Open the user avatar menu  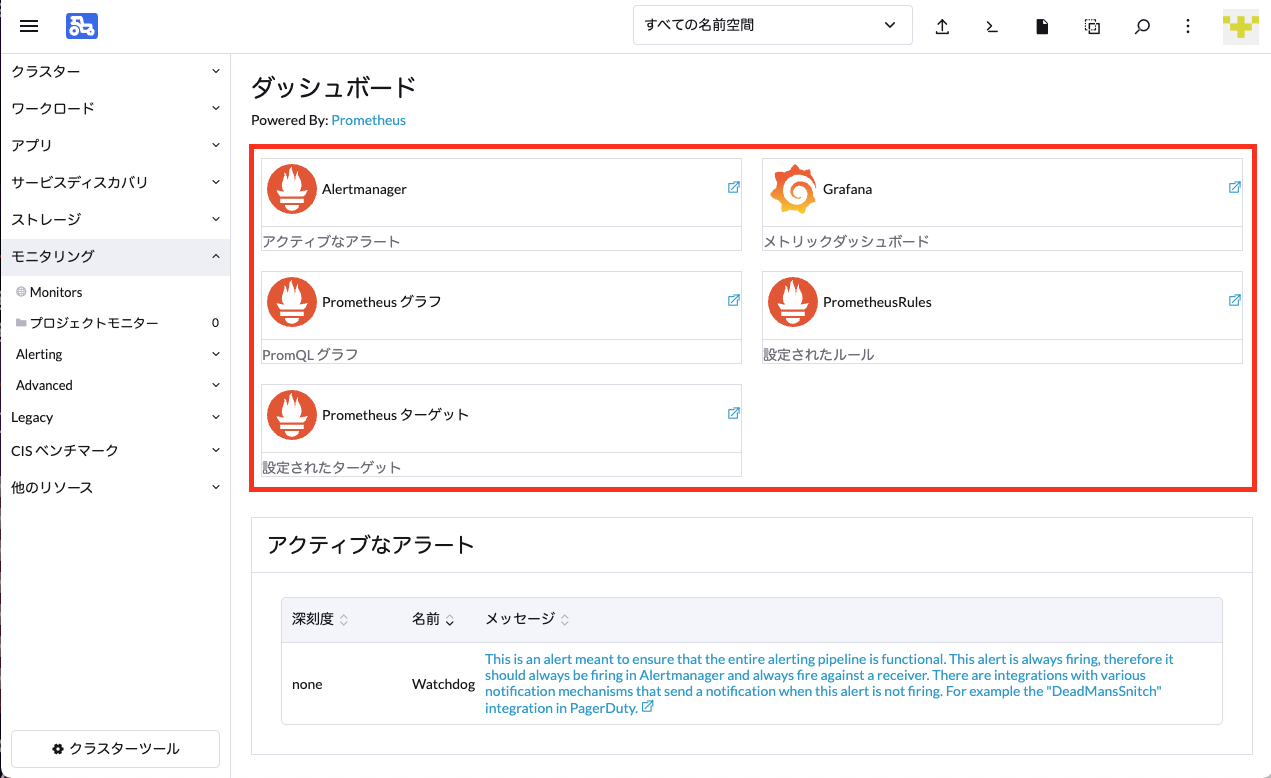(x=1240, y=26)
